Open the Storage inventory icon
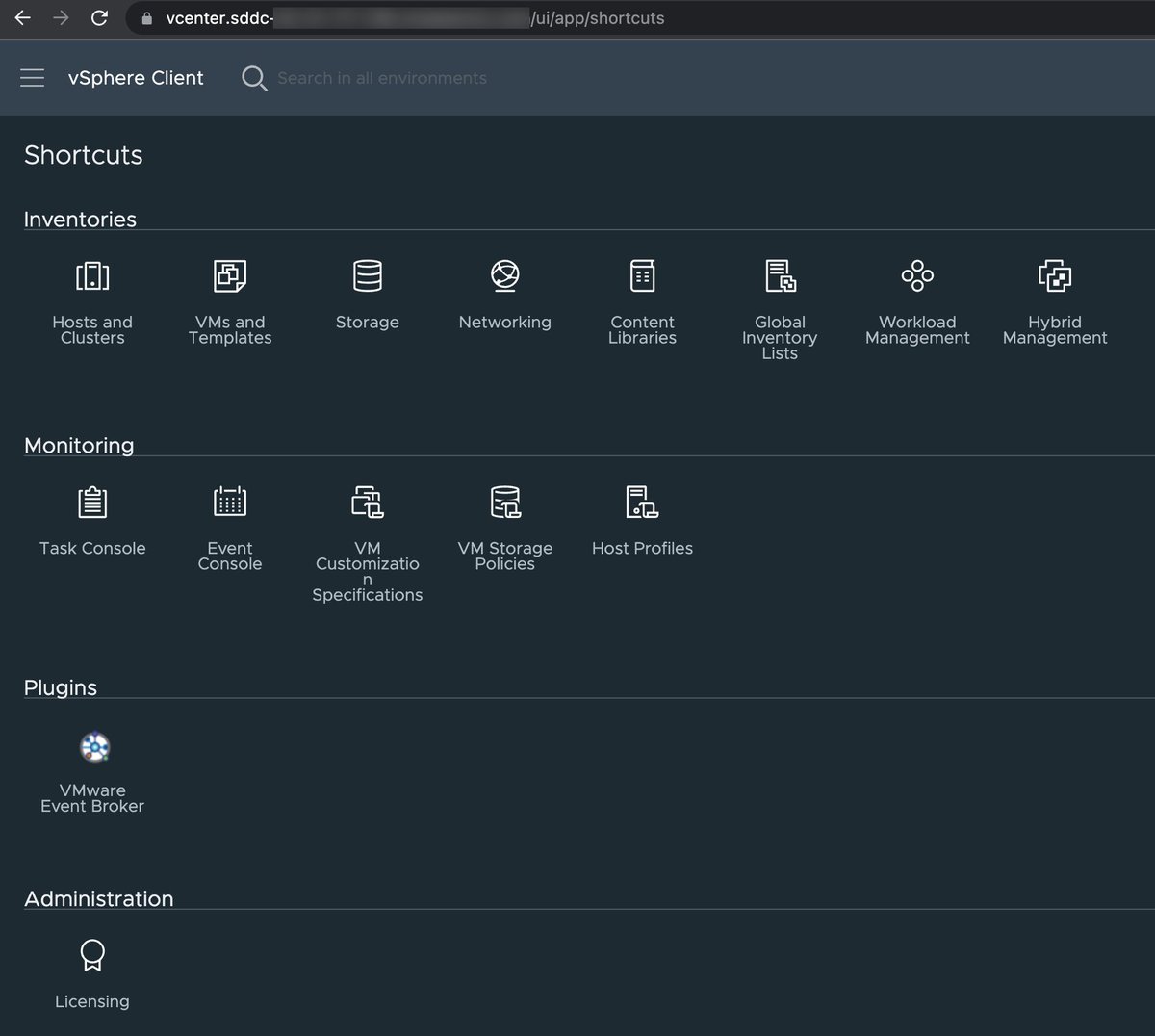Viewport: 1155px width, 1036px height. [368, 276]
